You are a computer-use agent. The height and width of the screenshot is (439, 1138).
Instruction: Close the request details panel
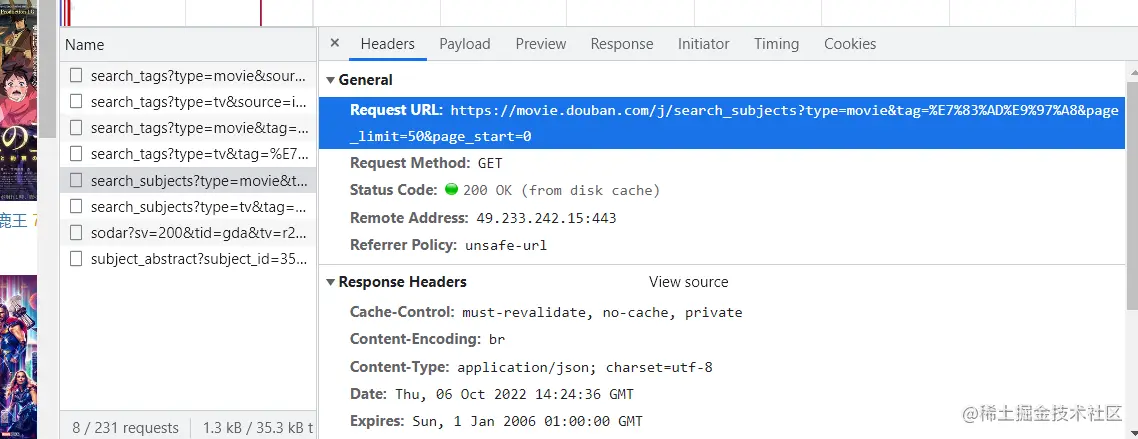click(335, 43)
